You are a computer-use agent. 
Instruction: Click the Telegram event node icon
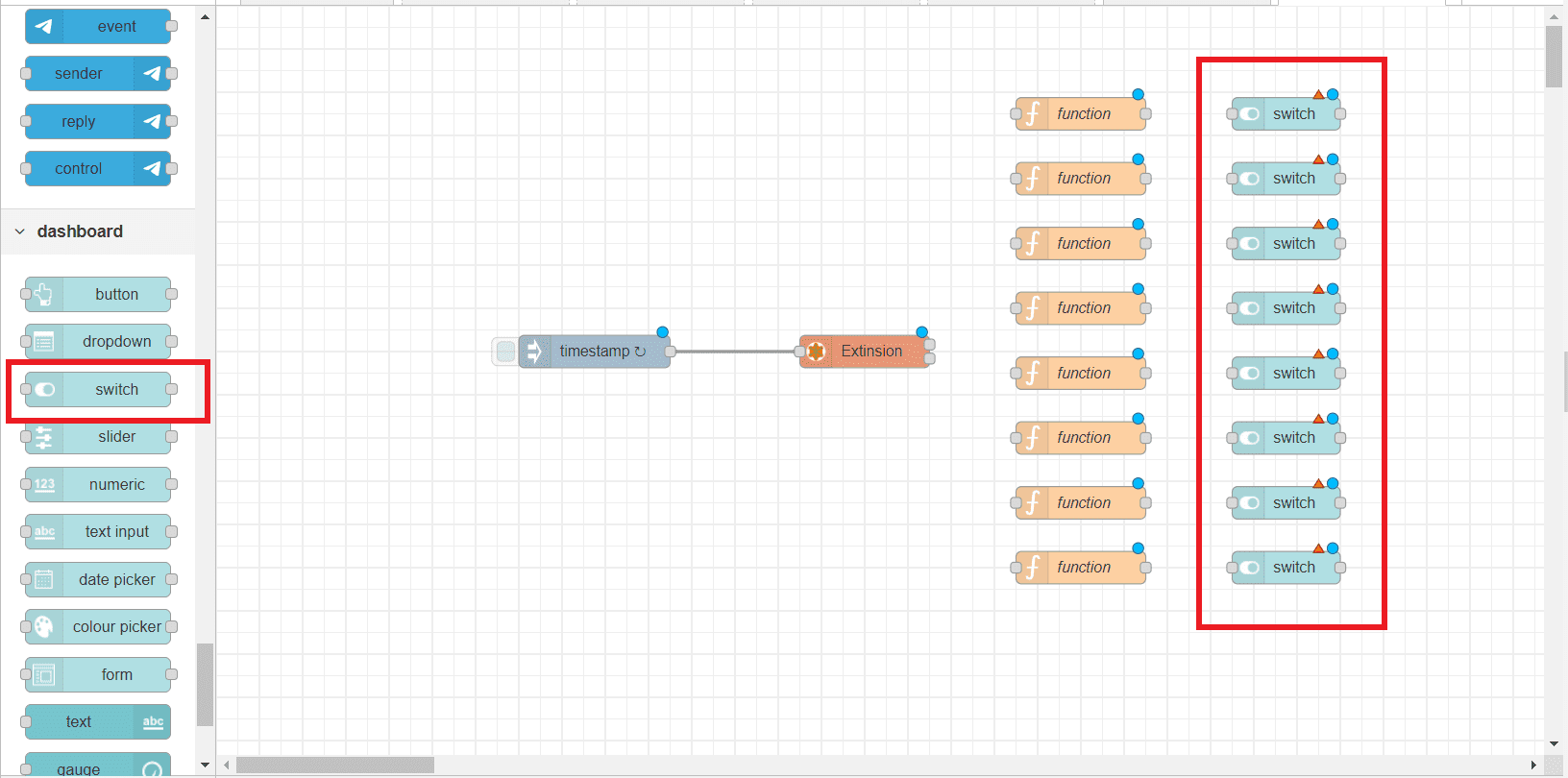(44, 27)
